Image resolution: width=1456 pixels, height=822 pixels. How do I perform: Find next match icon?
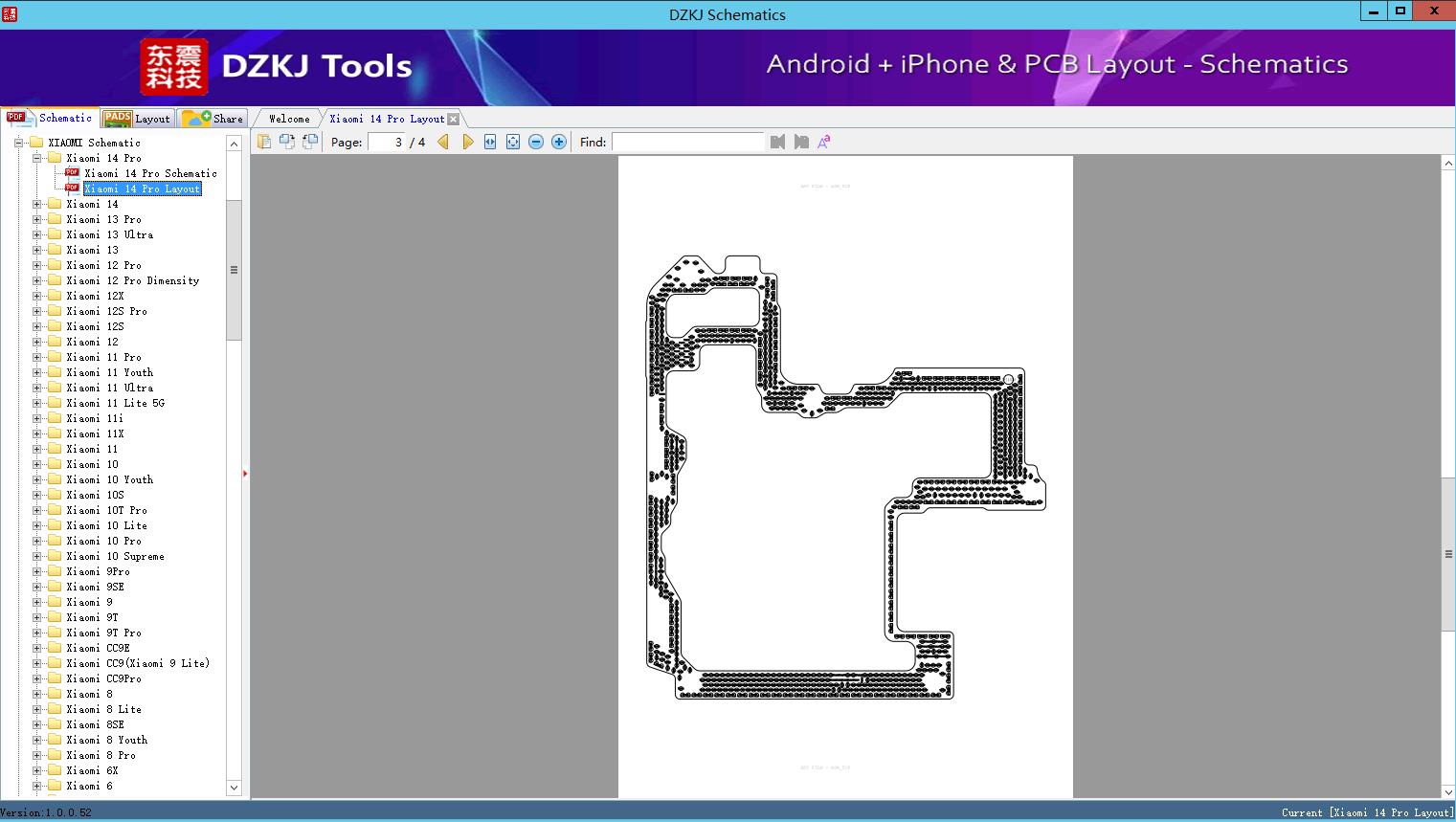pyautogui.click(x=801, y=142)
